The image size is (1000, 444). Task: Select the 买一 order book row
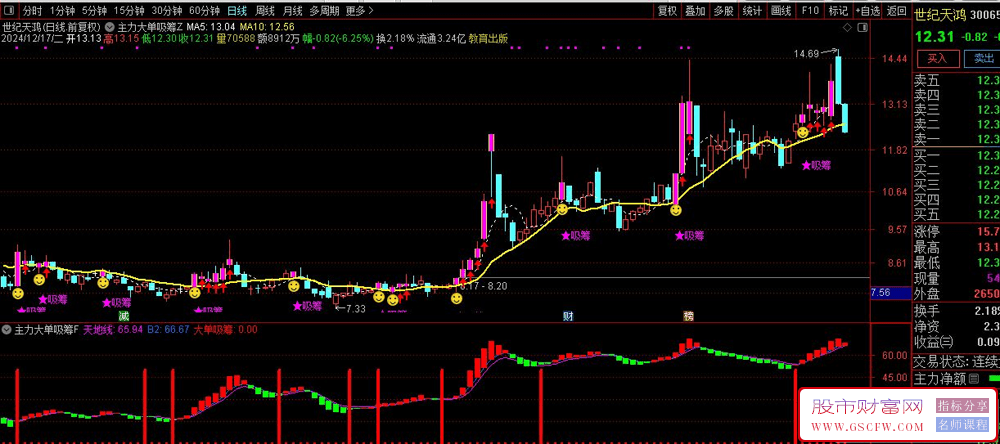pyautogui.click(x=957, y=156)
